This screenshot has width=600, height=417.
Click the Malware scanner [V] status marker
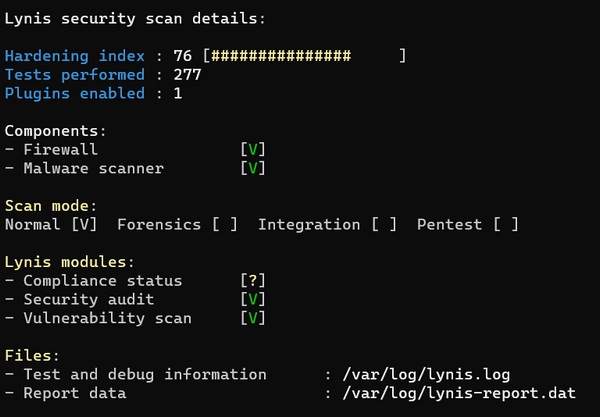pos(253,169)
